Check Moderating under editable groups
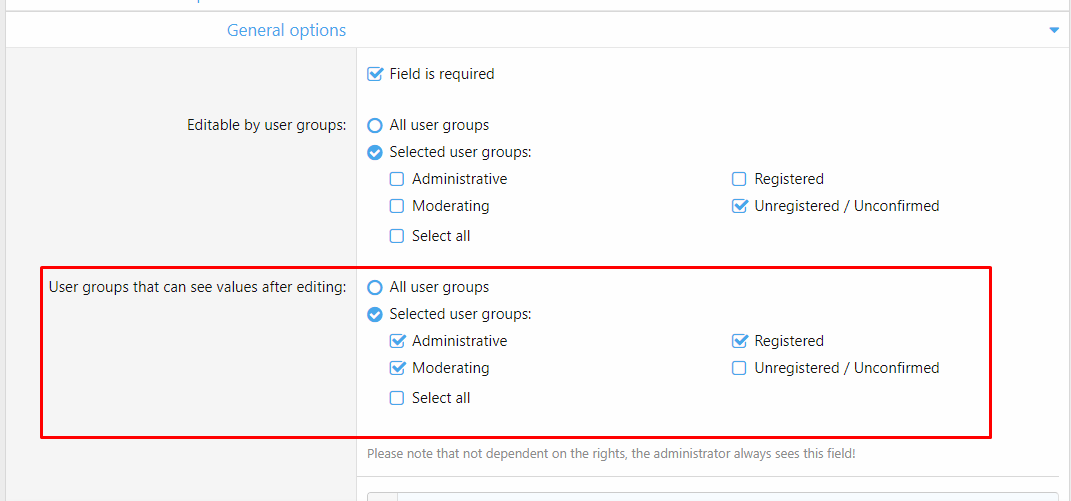The width and height of the screenshot is (1071, 501). (x=397, y=207)
